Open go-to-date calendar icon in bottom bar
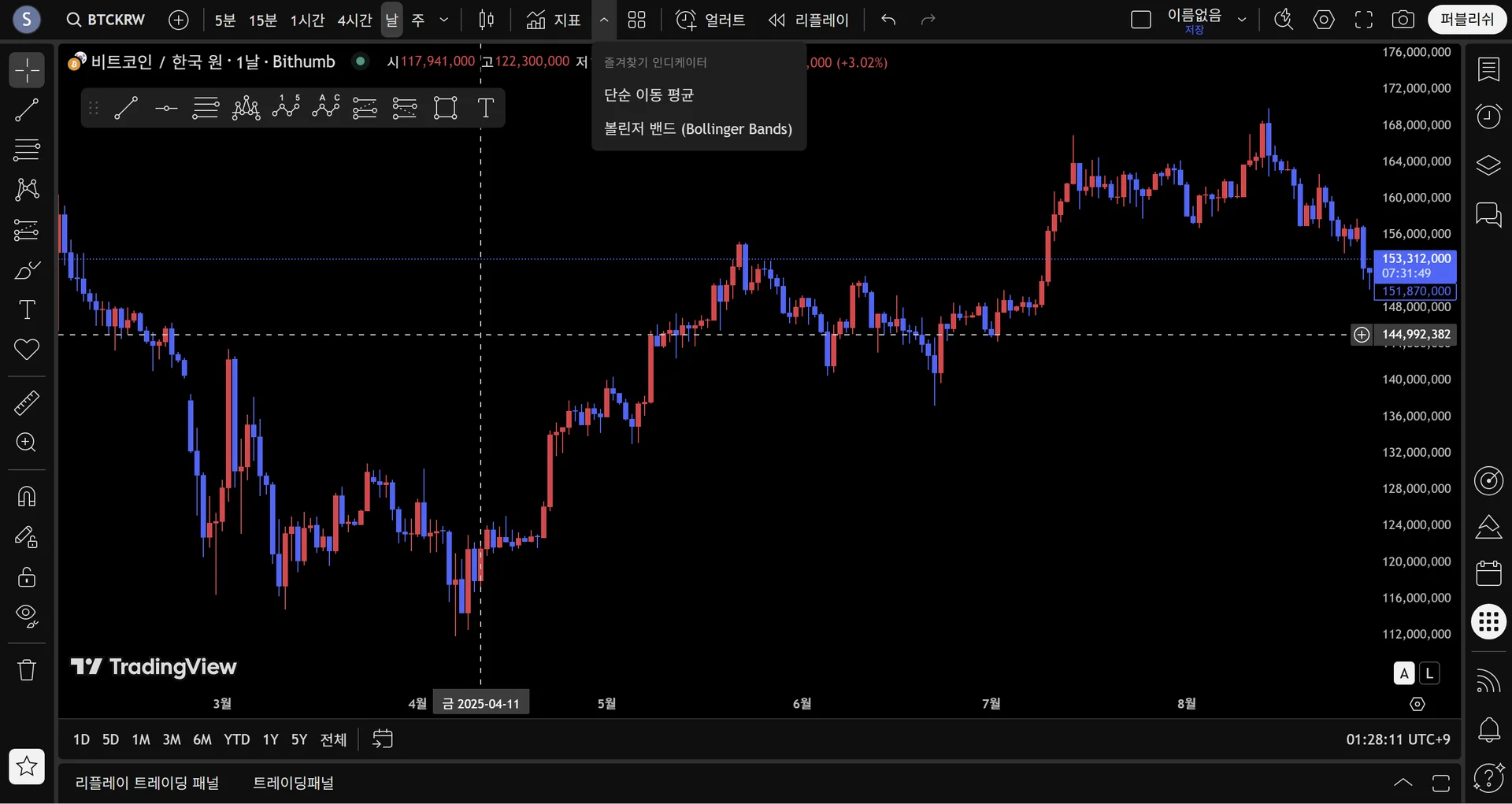Screen dimensions: 1512x804 click(x=382, y=739)
